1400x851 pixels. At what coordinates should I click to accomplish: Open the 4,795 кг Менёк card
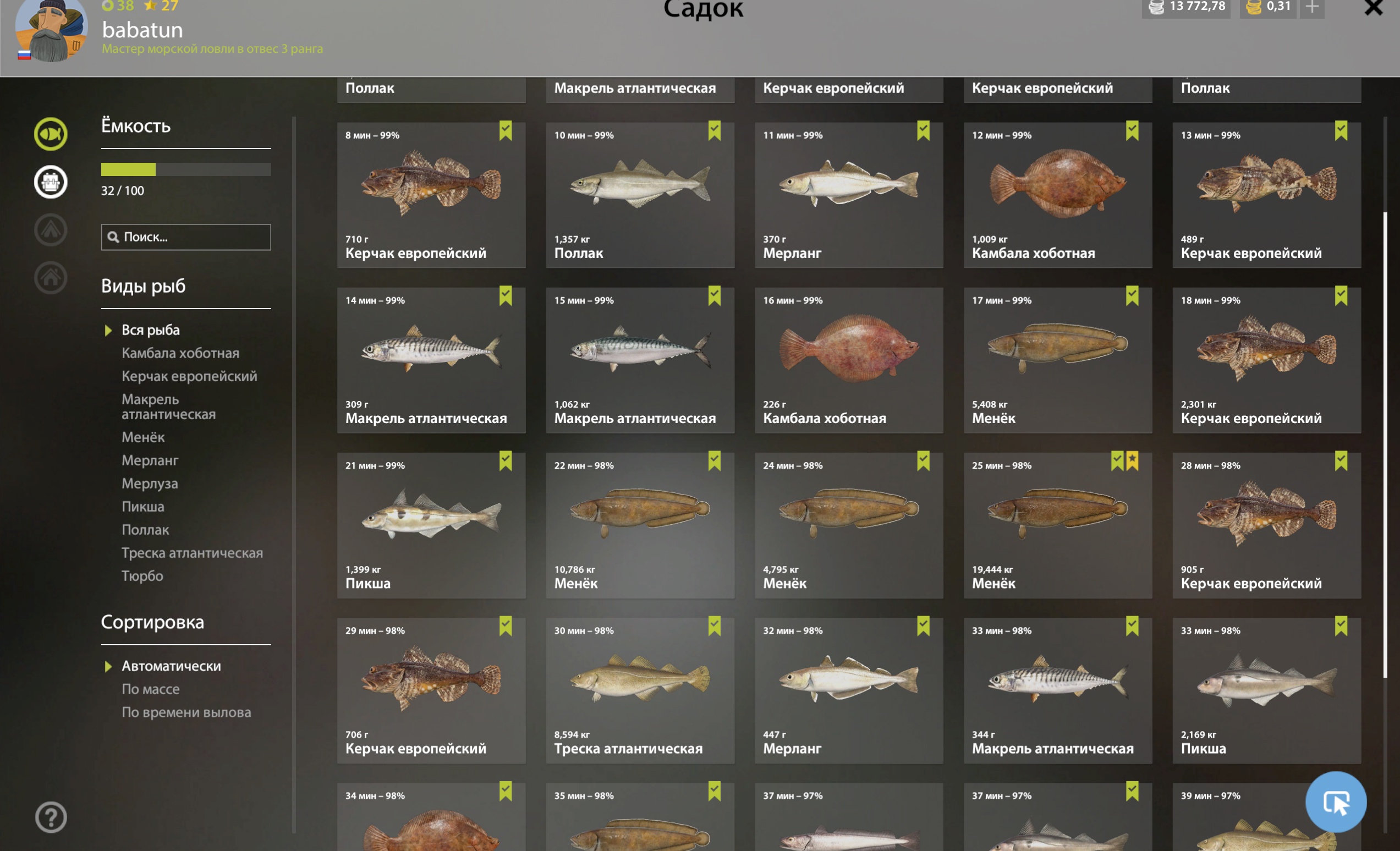tap(849, 525)
